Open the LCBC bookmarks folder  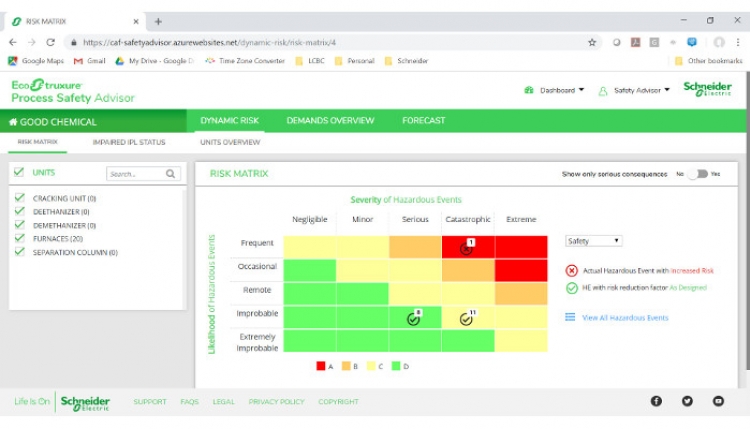(x=310, y=61)
